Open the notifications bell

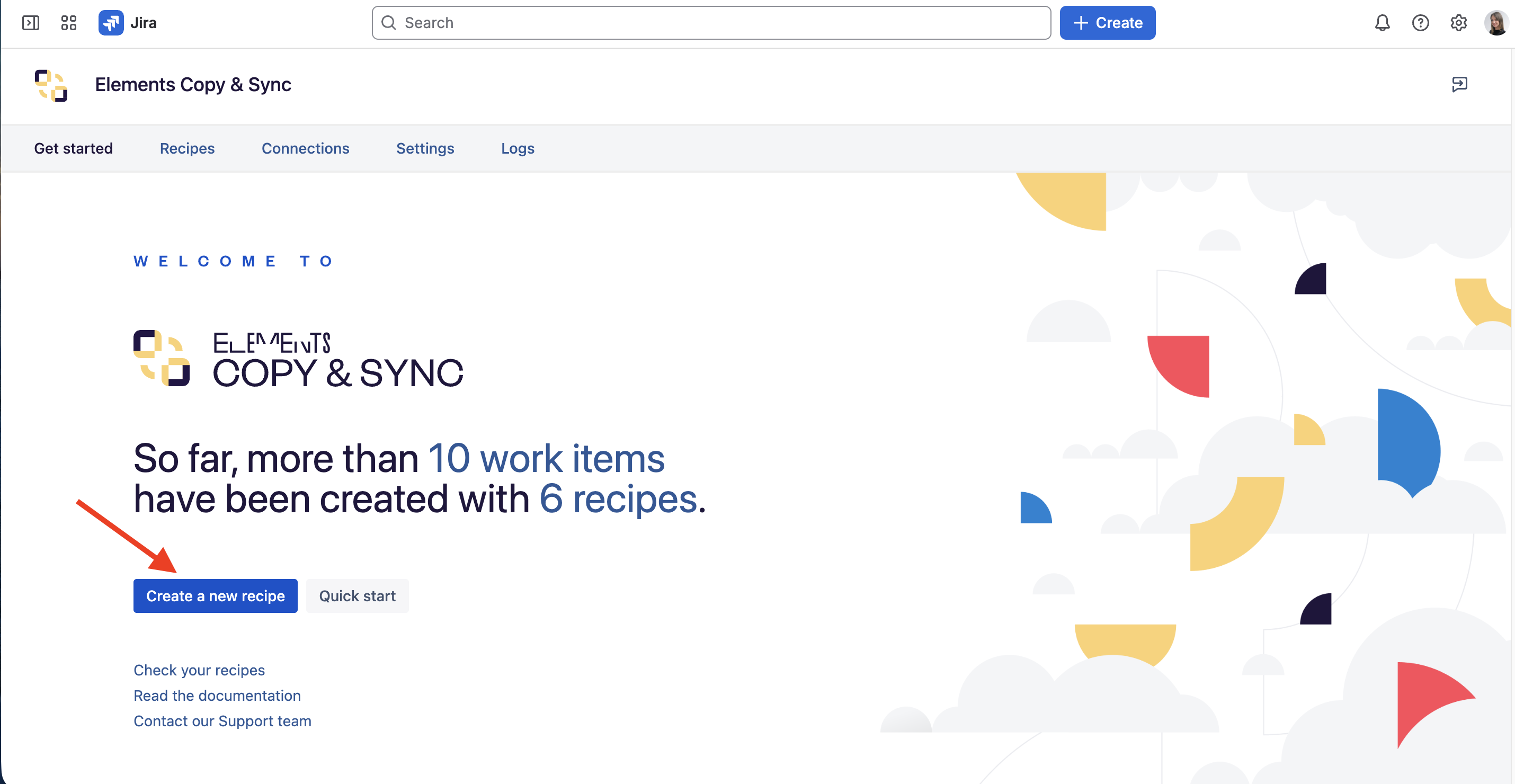tap(1382, 23)
